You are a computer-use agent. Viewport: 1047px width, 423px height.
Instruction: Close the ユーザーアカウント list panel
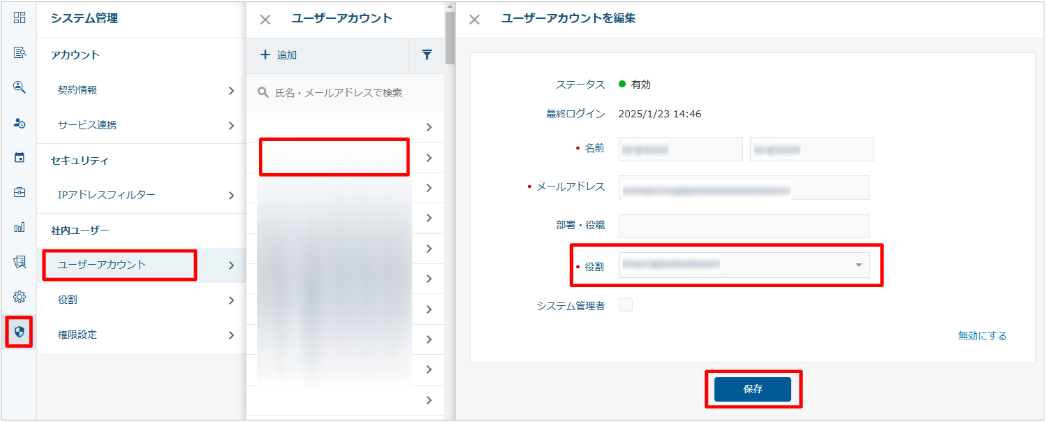pyautogui.click(x=265, y=19)
